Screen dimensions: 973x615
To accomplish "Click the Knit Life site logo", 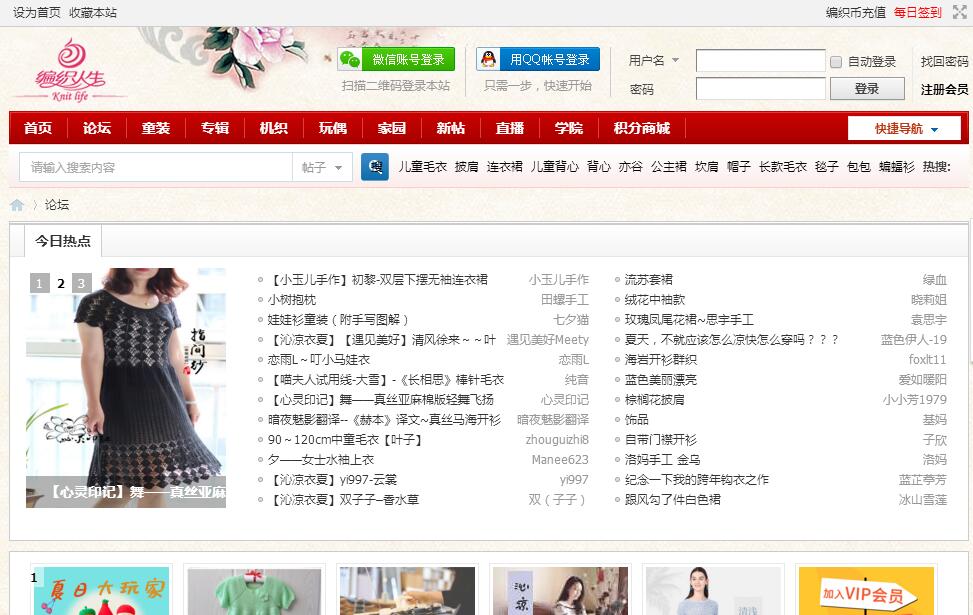I will click(x=70, y=69).
